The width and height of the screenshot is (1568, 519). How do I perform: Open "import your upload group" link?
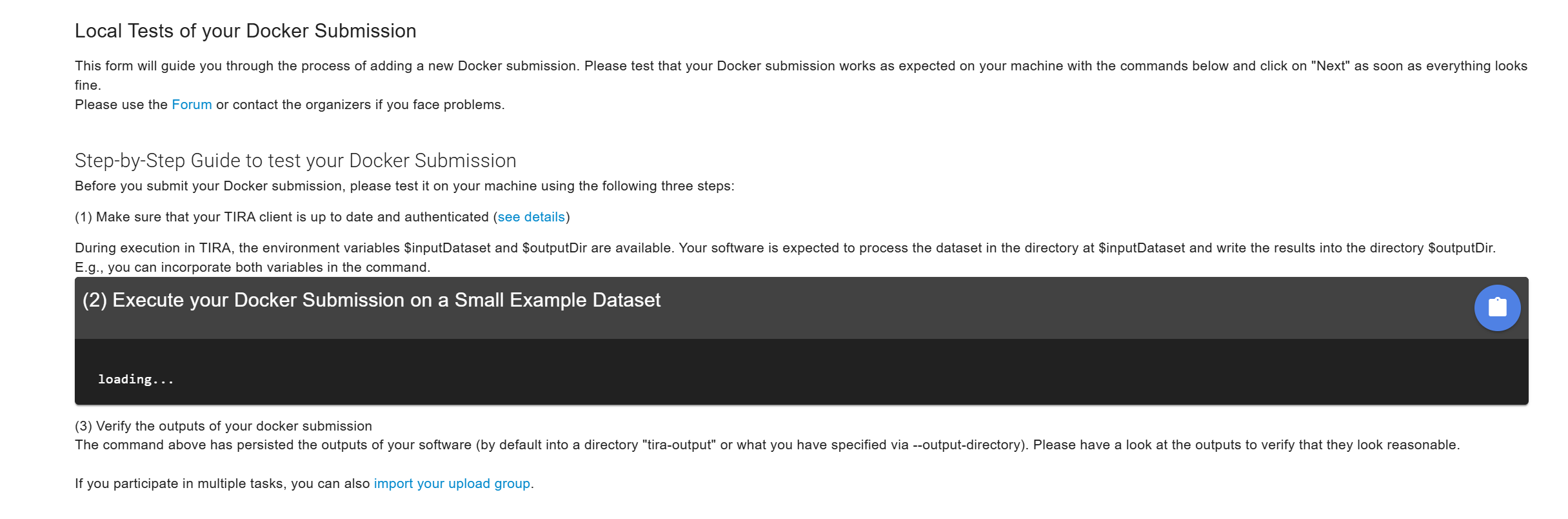(x=452, y=483)
